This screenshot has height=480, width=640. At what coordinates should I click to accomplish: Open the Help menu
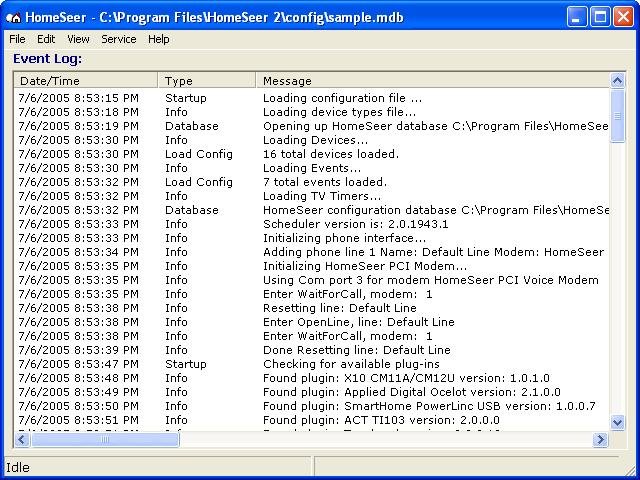158,39
